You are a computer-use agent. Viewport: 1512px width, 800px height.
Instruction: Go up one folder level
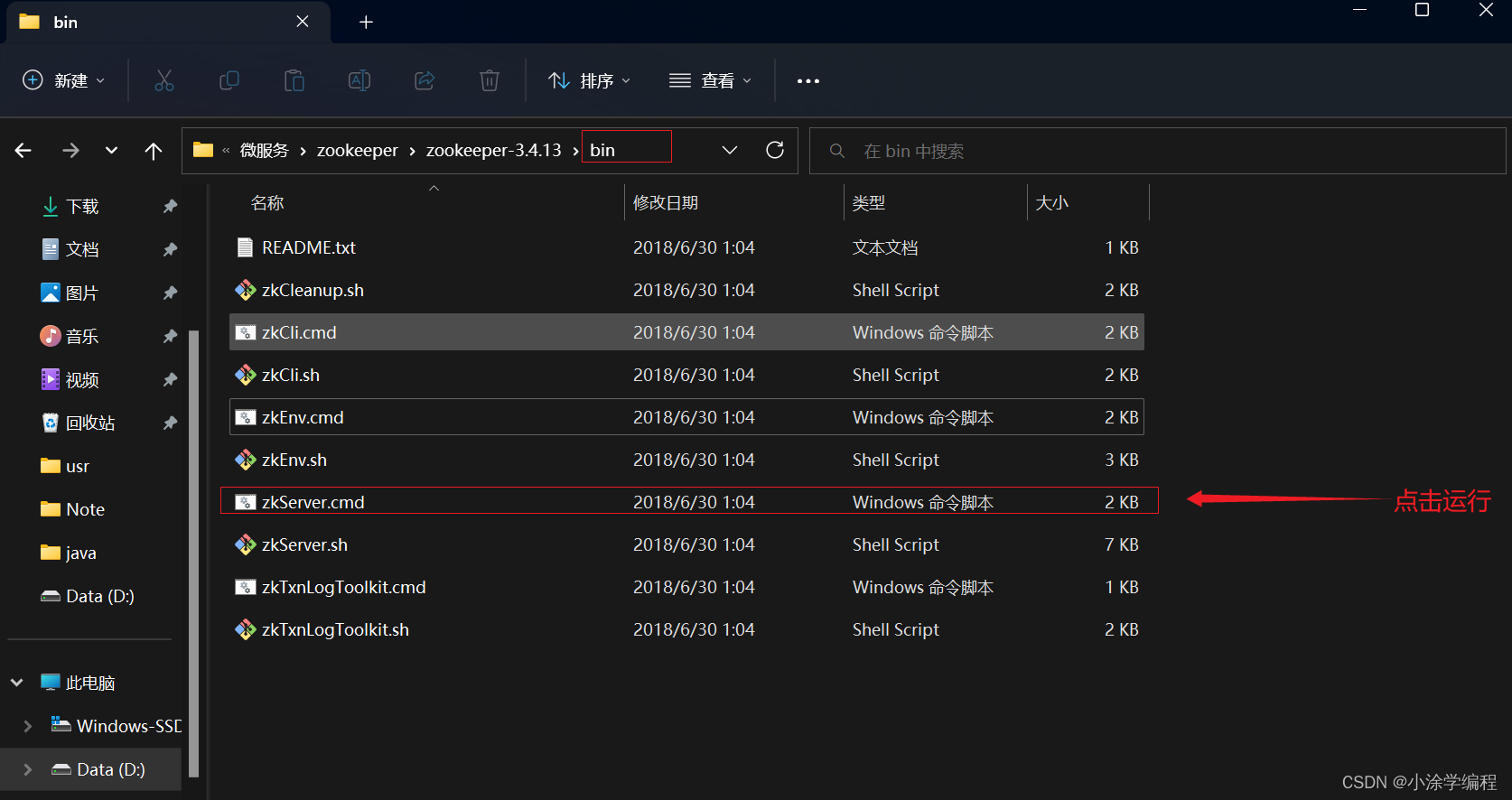coord(154,151)
